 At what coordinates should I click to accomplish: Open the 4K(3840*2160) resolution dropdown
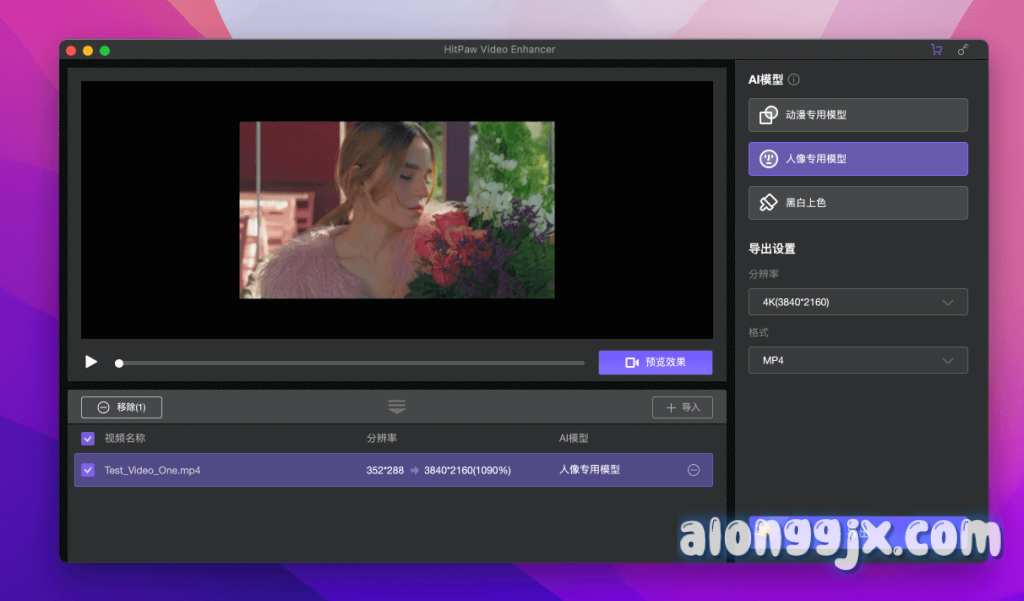click(858, 302)
